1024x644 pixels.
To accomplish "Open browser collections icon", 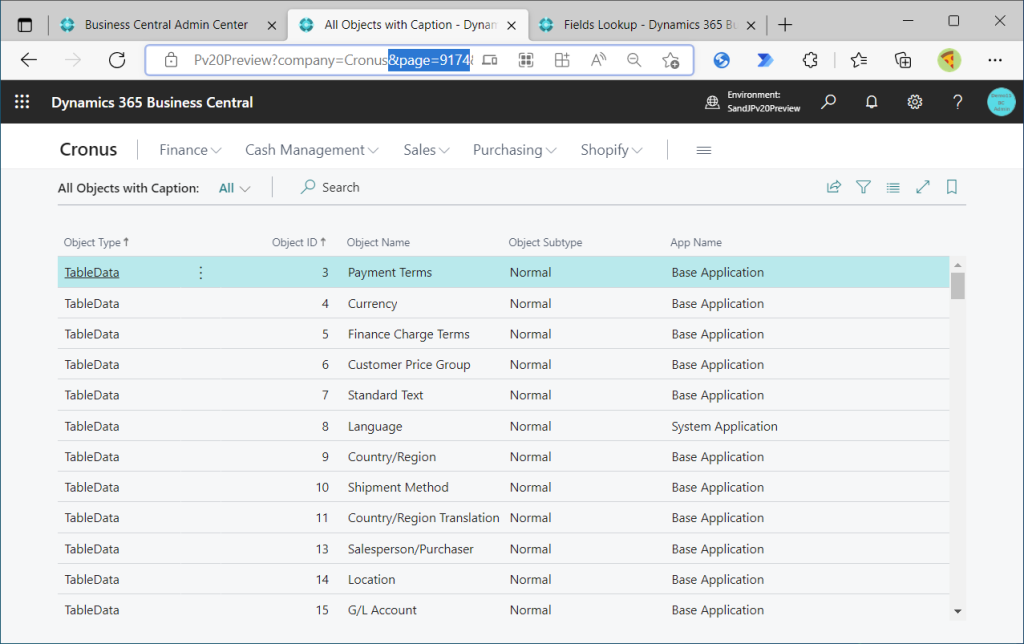I will point(903,60).
